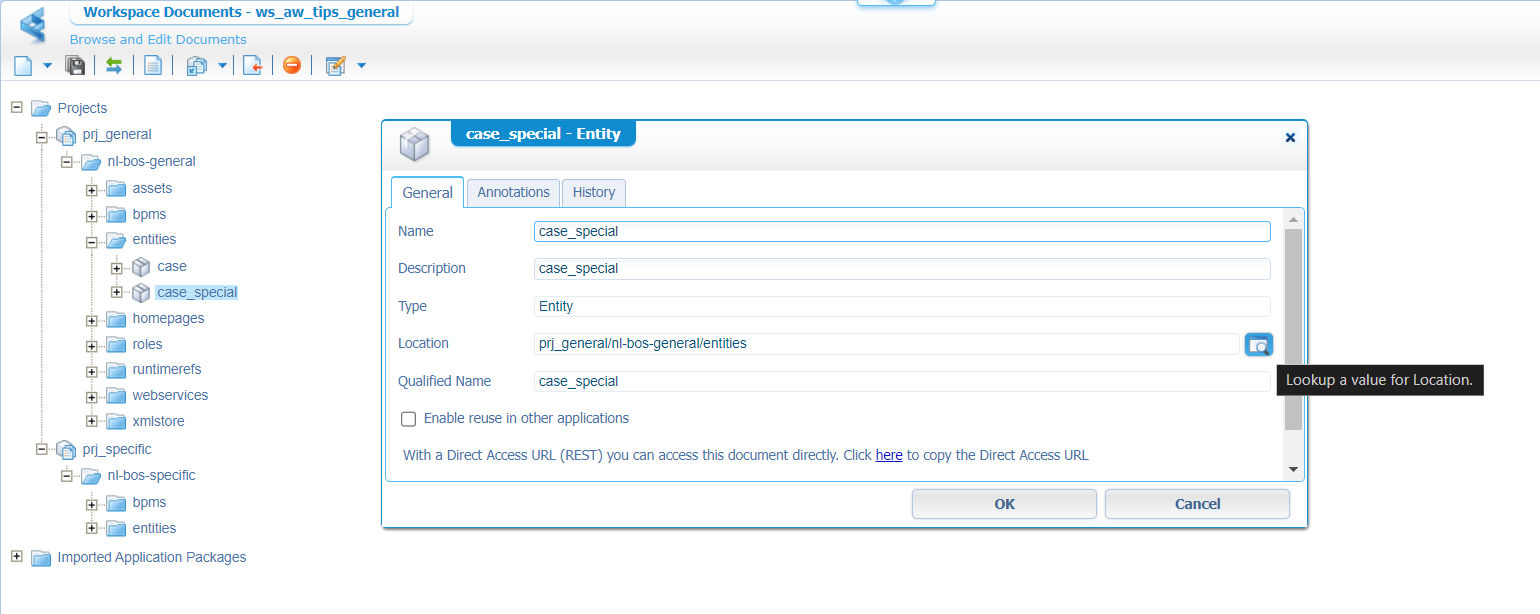This screenshot has width=1540, height=614.
Task: Click the window with pencil edit icon
Action: [336, 66]
